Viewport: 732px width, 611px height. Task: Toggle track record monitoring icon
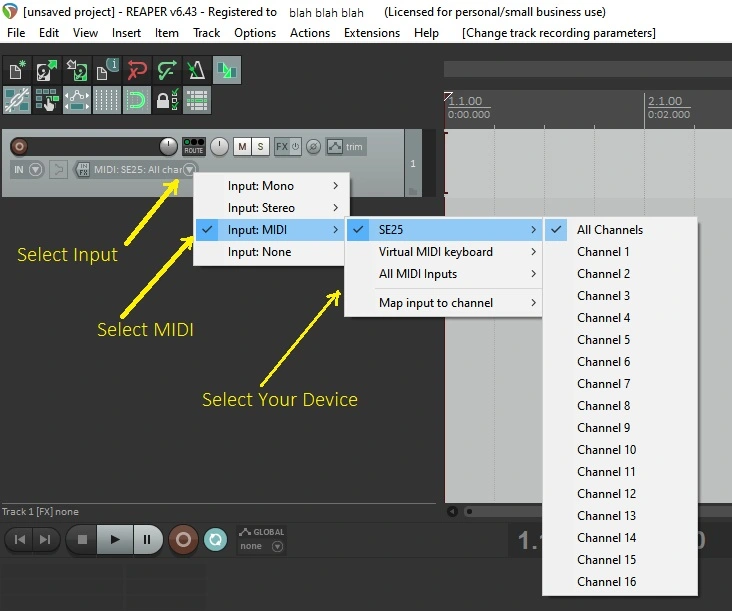58,169
